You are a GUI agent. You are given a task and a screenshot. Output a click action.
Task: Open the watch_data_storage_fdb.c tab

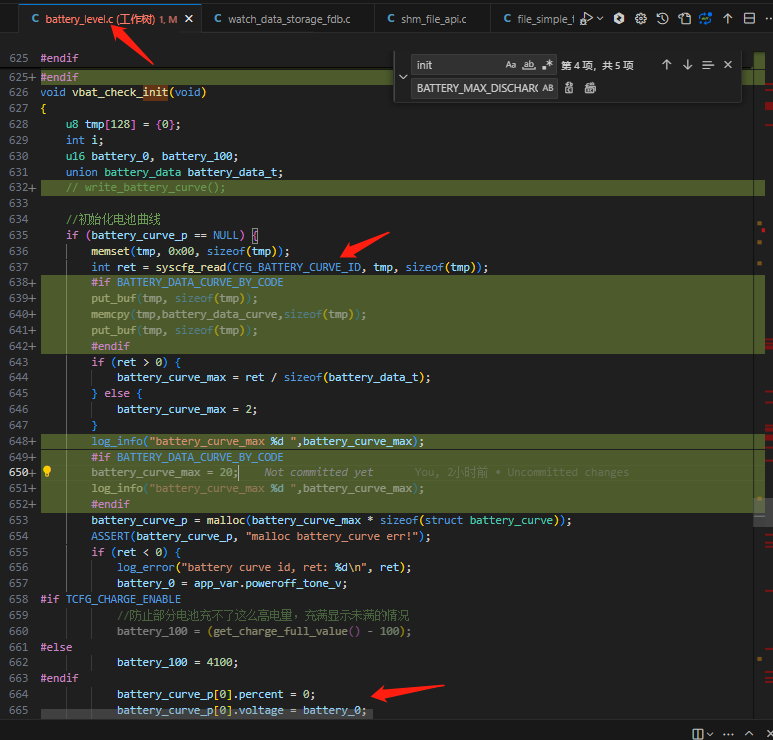(x=288, y=19)
